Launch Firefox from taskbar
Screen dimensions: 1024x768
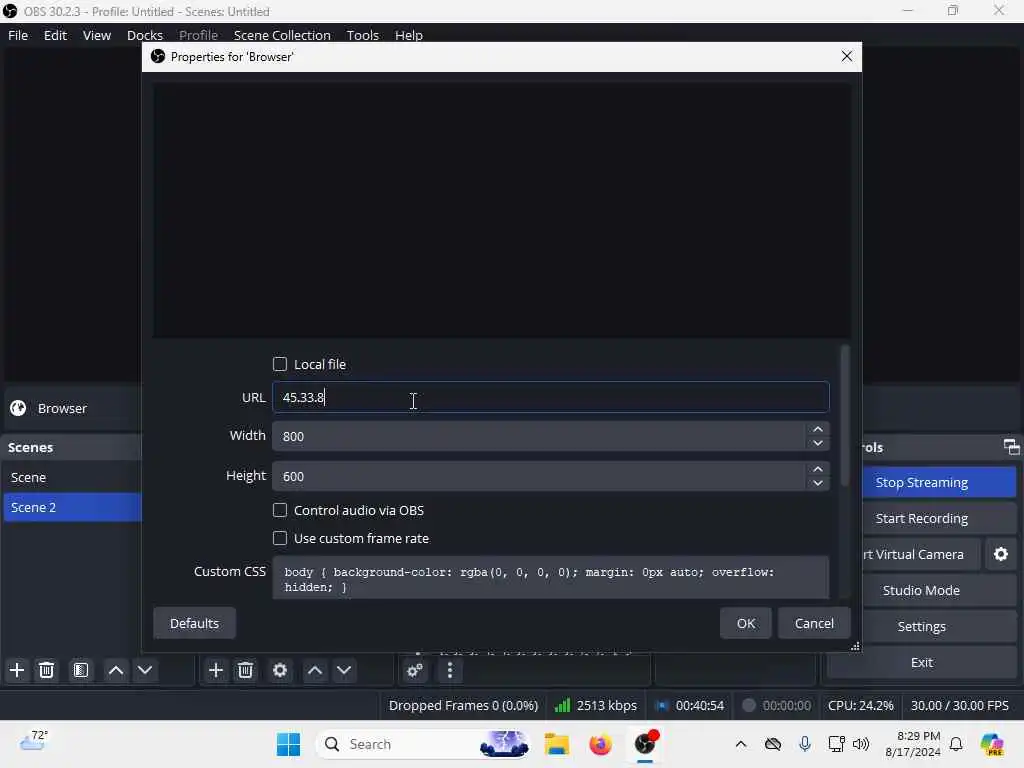(600, 744)
